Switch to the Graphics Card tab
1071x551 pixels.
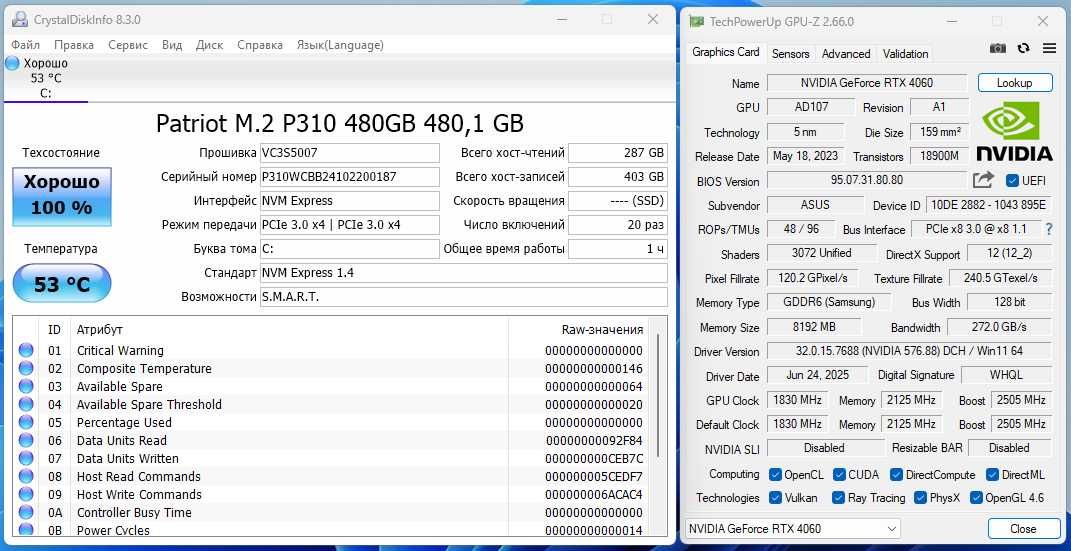(x=725, y=52)
